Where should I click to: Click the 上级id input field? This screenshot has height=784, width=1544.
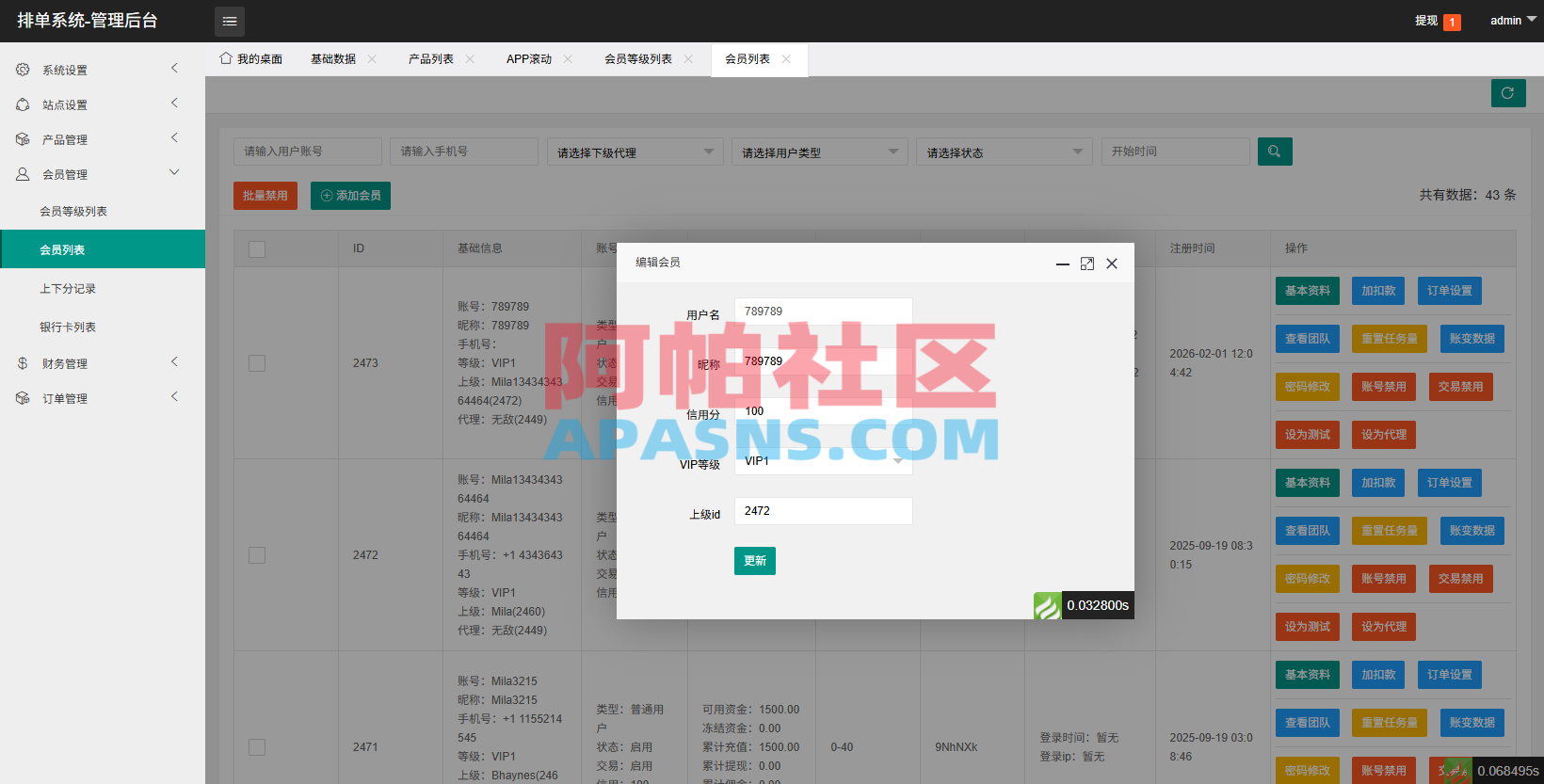click(824, 511)
